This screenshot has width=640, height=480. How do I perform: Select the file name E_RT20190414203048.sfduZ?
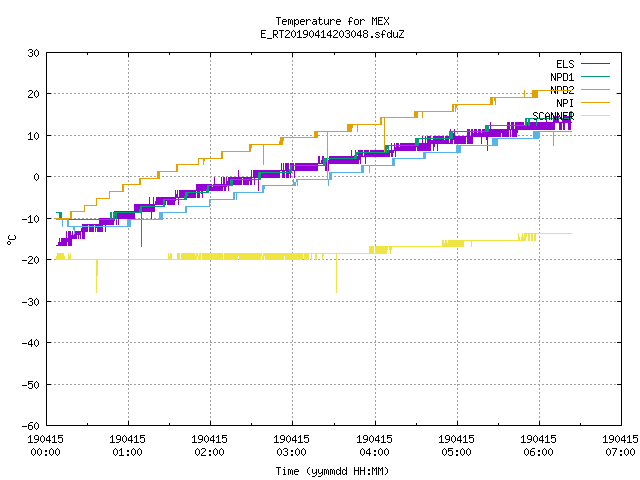click(x=332, y=34)
